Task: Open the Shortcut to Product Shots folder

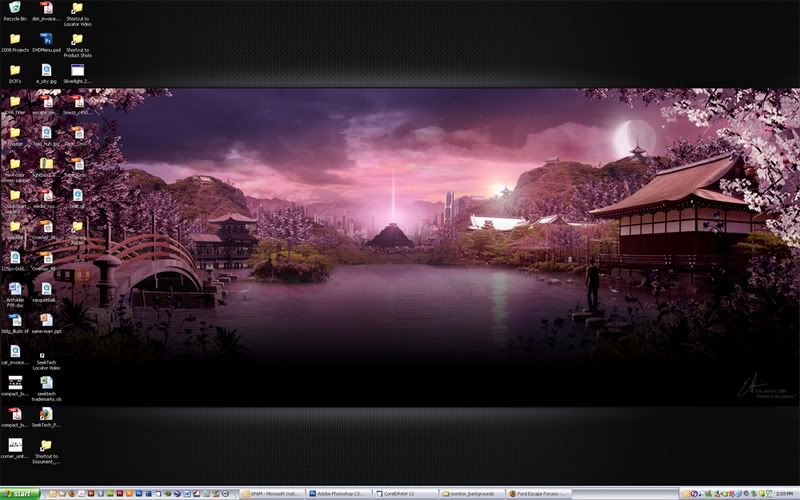Action: point(77,40)
